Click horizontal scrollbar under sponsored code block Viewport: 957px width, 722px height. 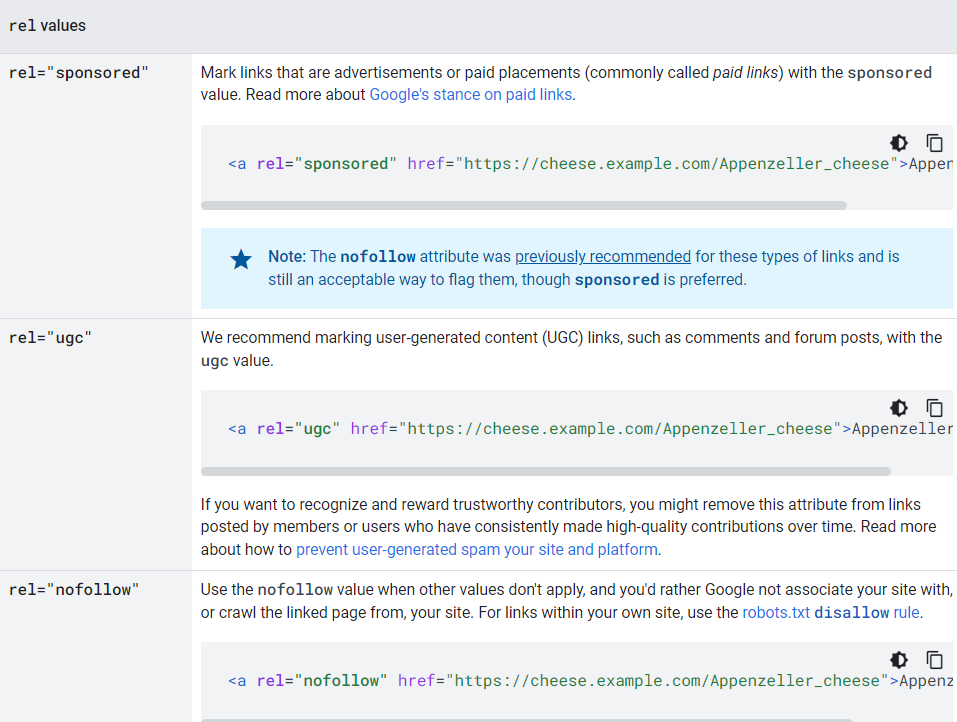(x=524, y=206)
